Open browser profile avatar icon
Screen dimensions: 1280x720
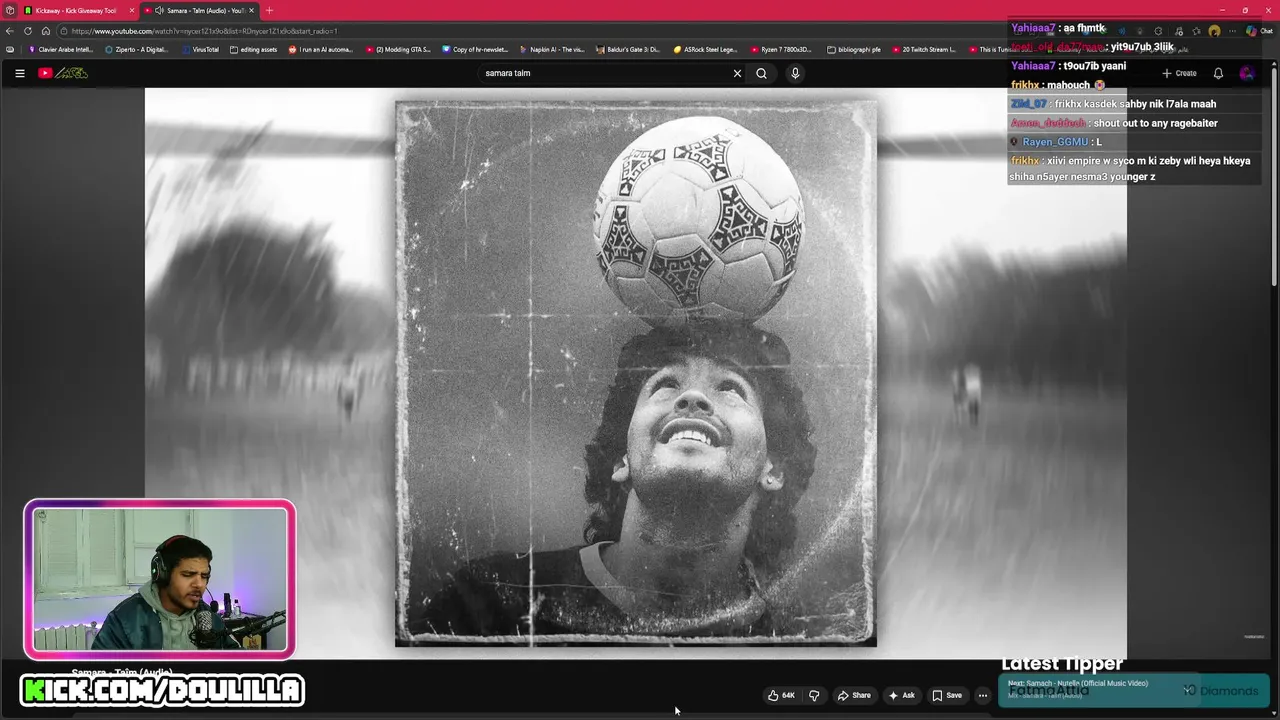[x=1214, y=31]
